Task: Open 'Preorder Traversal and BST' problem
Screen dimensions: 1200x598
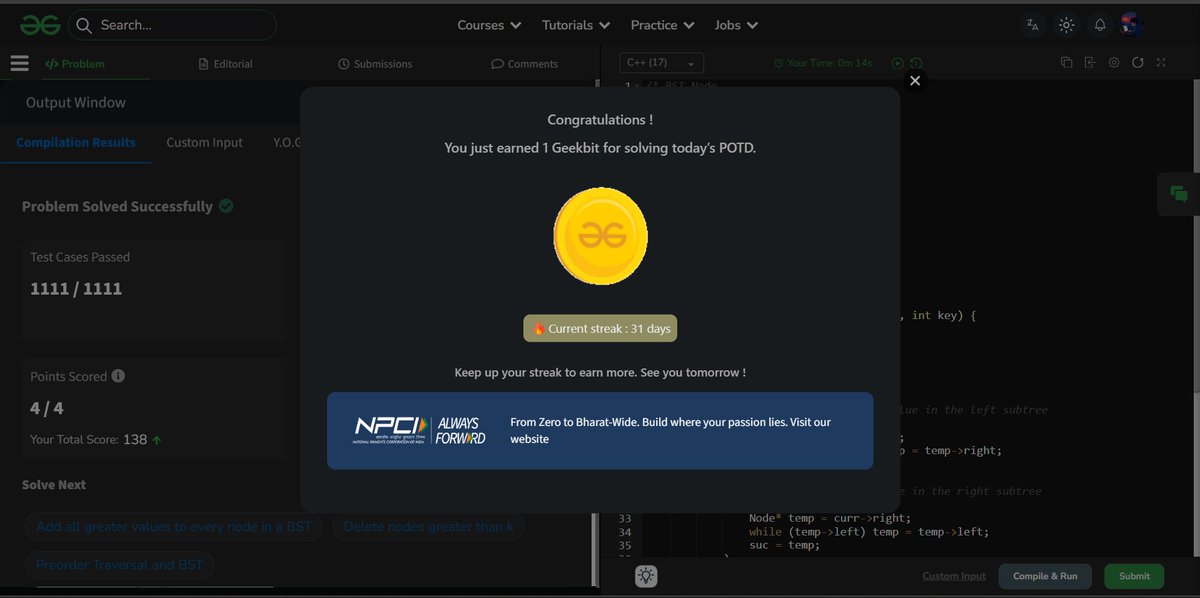Action: click(x=120, y=565)
